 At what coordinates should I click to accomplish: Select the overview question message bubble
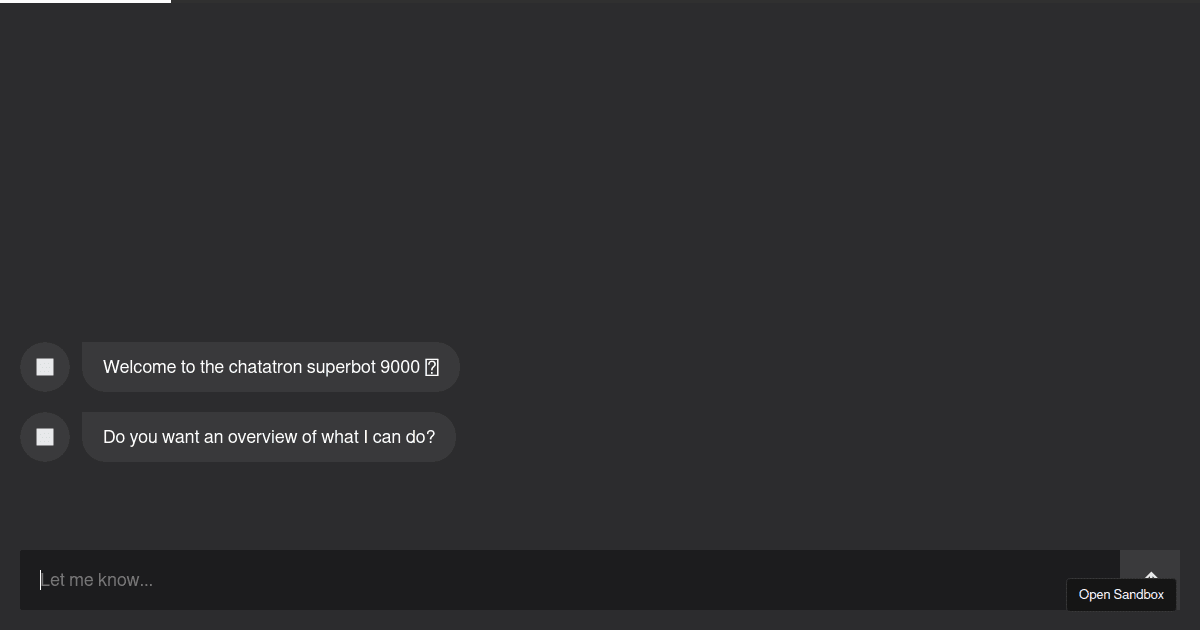pos(268,436)
